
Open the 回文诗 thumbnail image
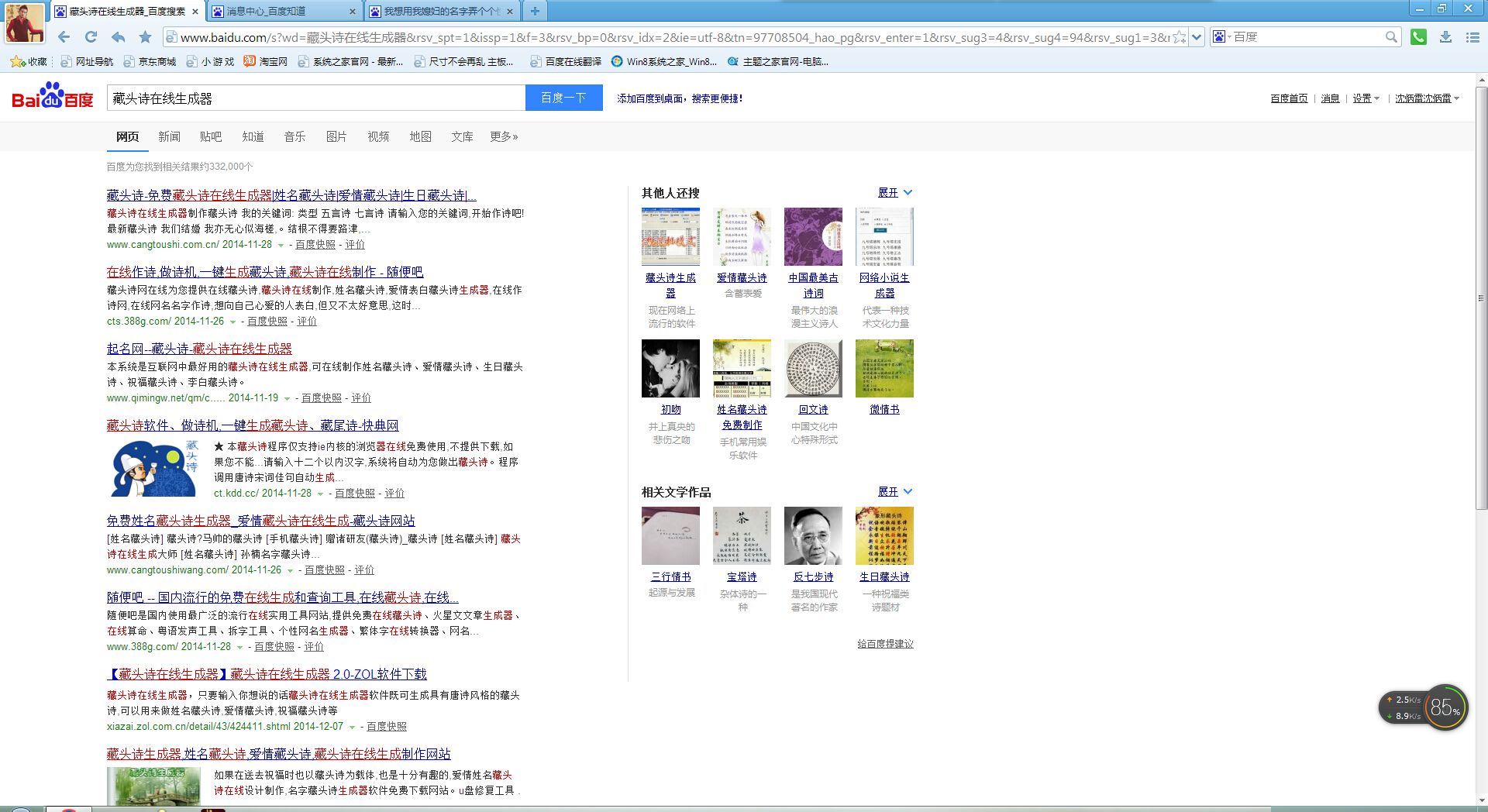(813, 368)
